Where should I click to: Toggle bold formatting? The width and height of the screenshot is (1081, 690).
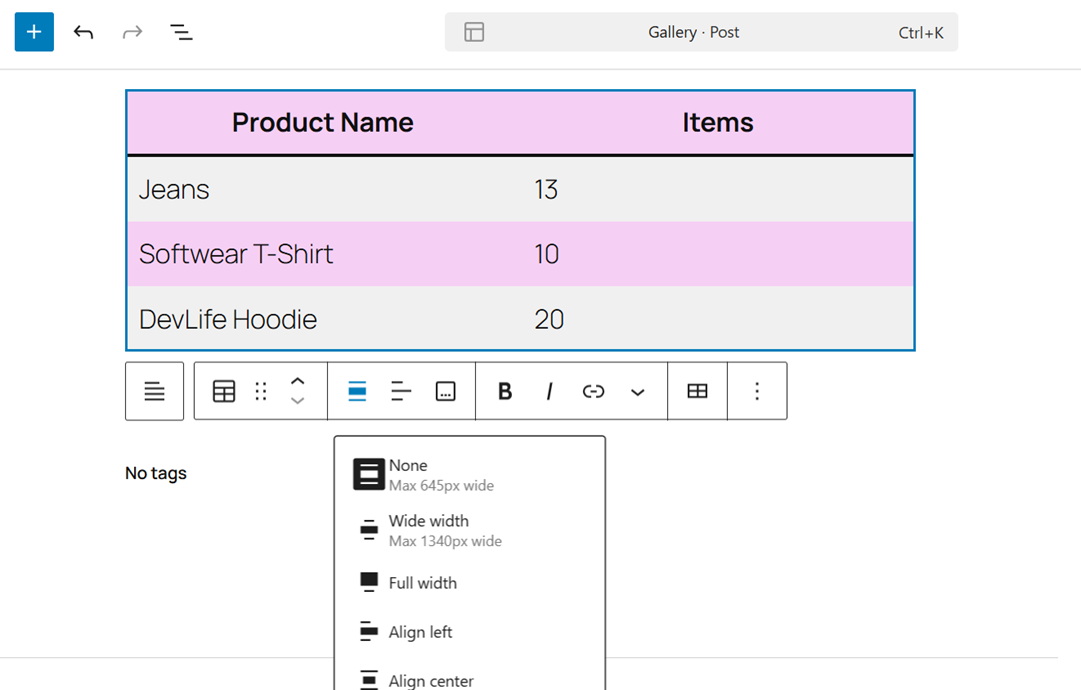click(x=504, y=391)
